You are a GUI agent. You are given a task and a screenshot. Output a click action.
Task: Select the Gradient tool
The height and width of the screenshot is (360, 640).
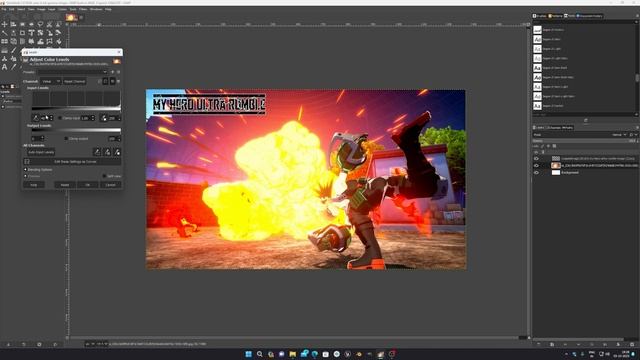[4, 50]
